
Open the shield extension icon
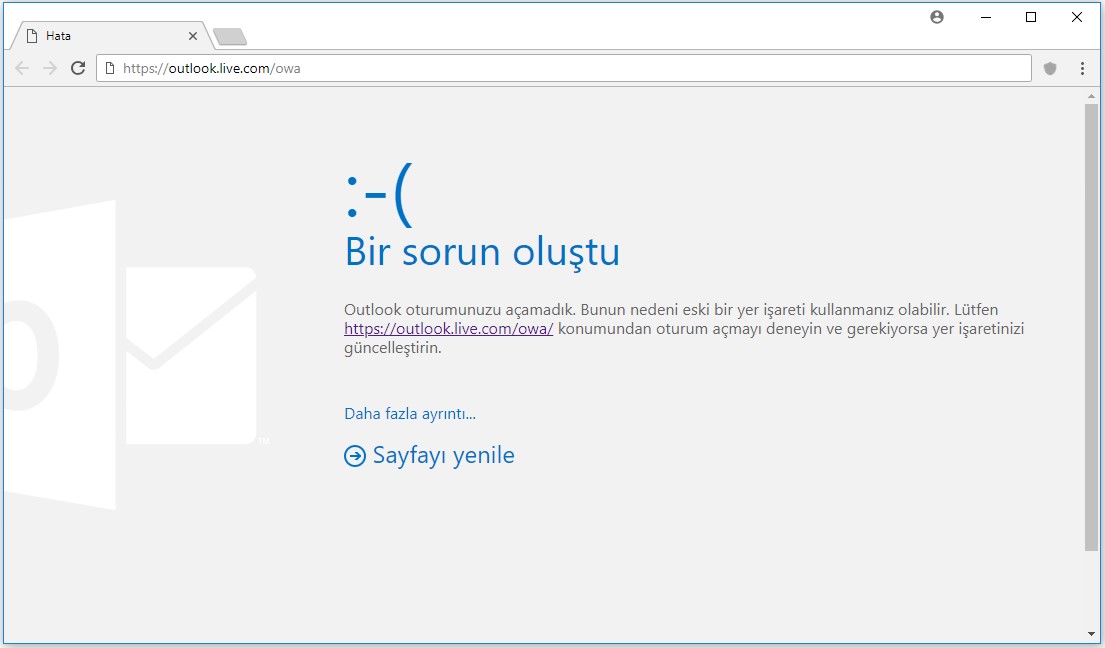pyautogui.click(x=1050, y=68)
